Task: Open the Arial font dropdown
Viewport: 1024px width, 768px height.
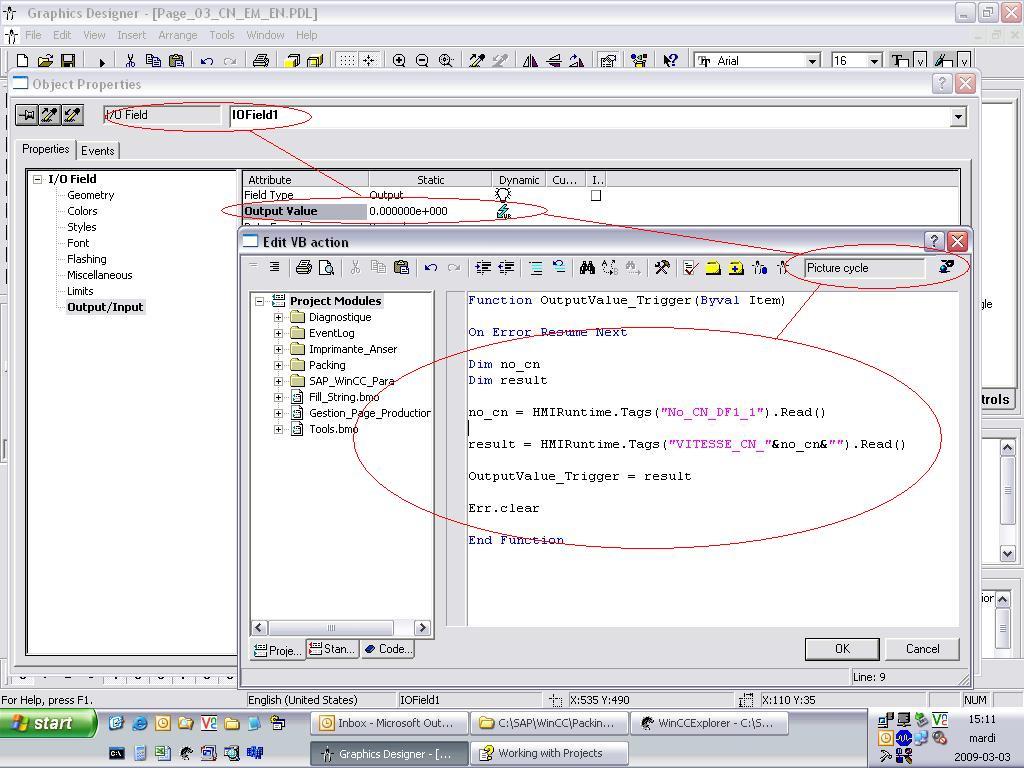Action: point(812,61)
